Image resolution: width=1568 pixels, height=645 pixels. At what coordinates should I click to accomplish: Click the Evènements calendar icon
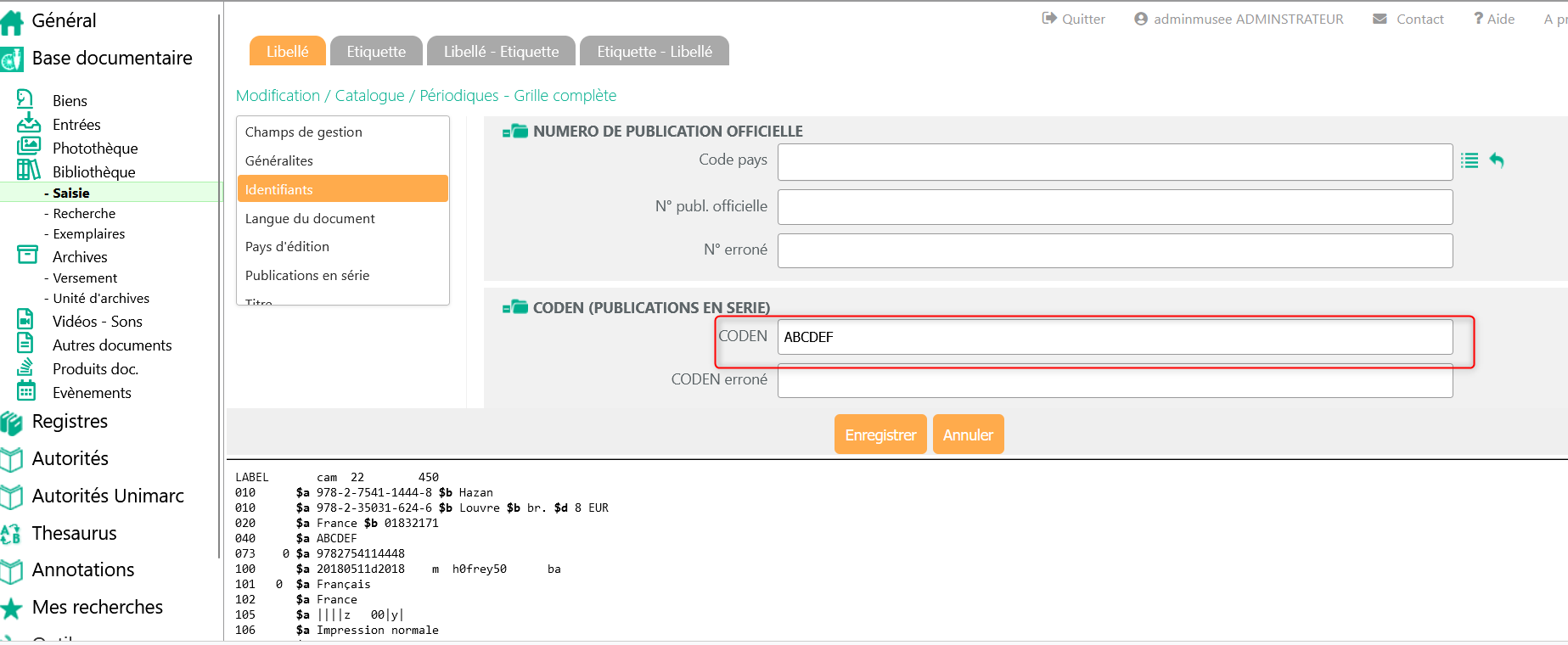[26, 391]
